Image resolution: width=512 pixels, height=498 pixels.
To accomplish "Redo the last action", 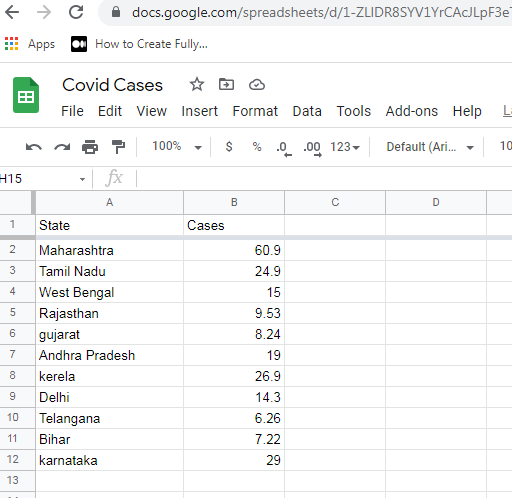I will (x=62, y=147).
